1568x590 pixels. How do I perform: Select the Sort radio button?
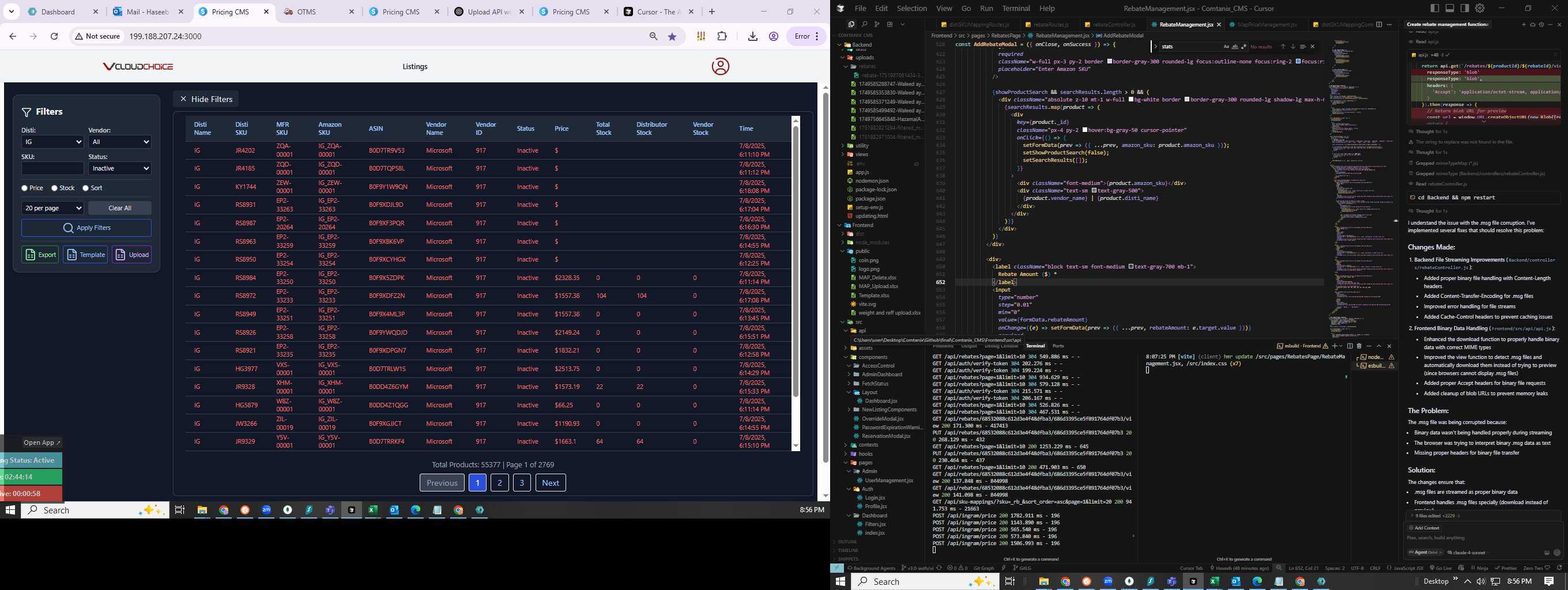coord(85,188)
